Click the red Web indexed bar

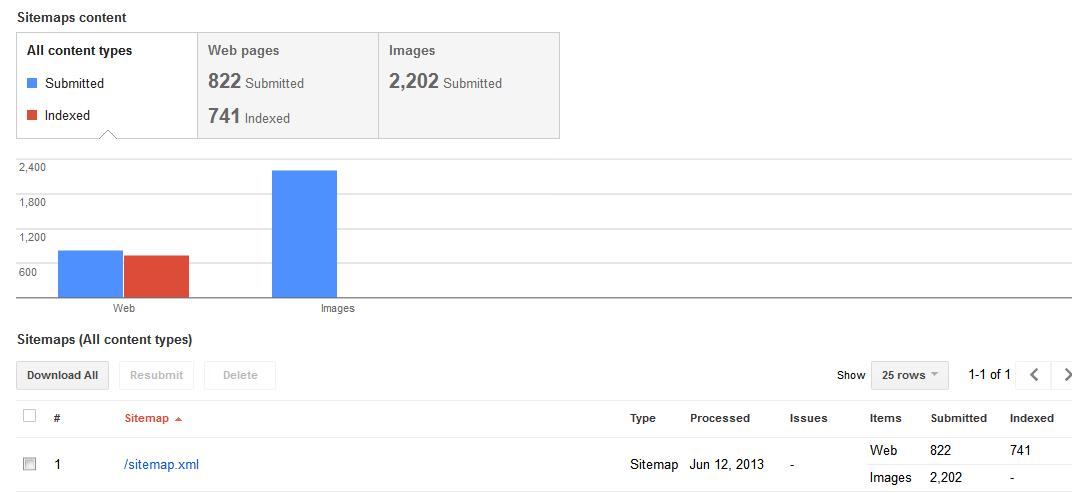[157, 276]
